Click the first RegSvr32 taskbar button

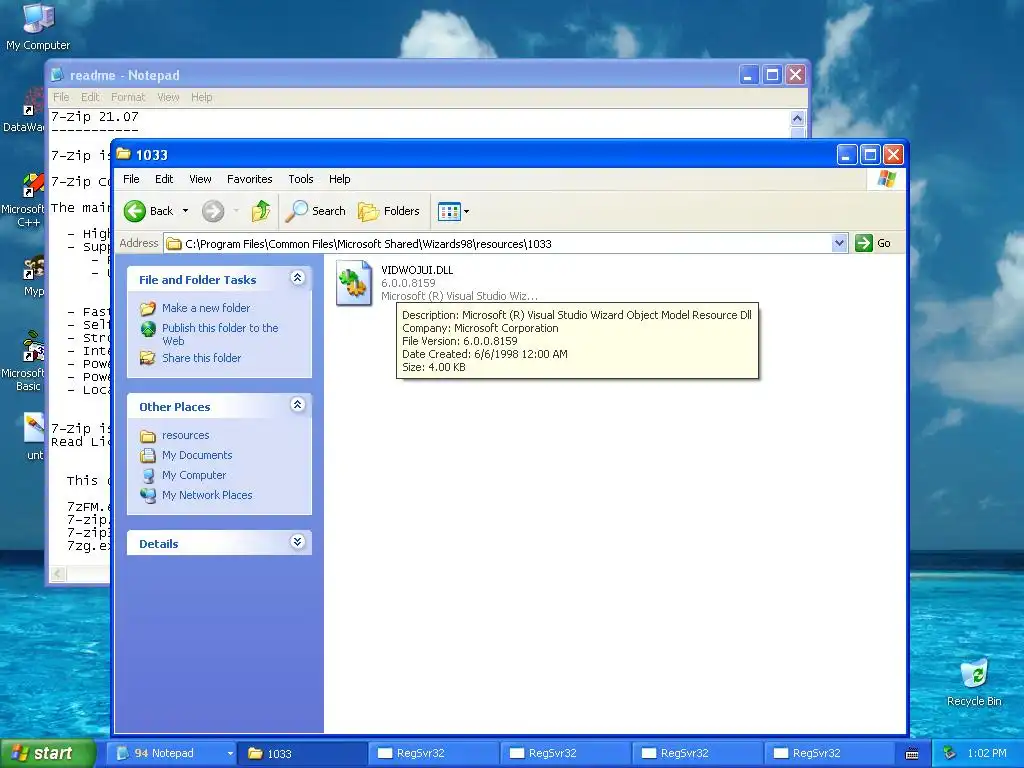click(434, 753)
